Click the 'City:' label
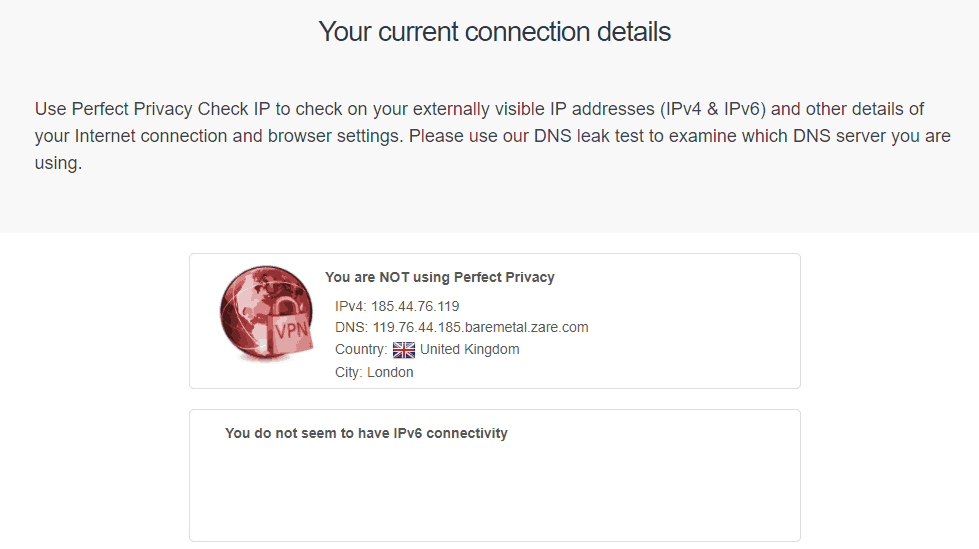979x549 pixels. [x=348, y=372]
